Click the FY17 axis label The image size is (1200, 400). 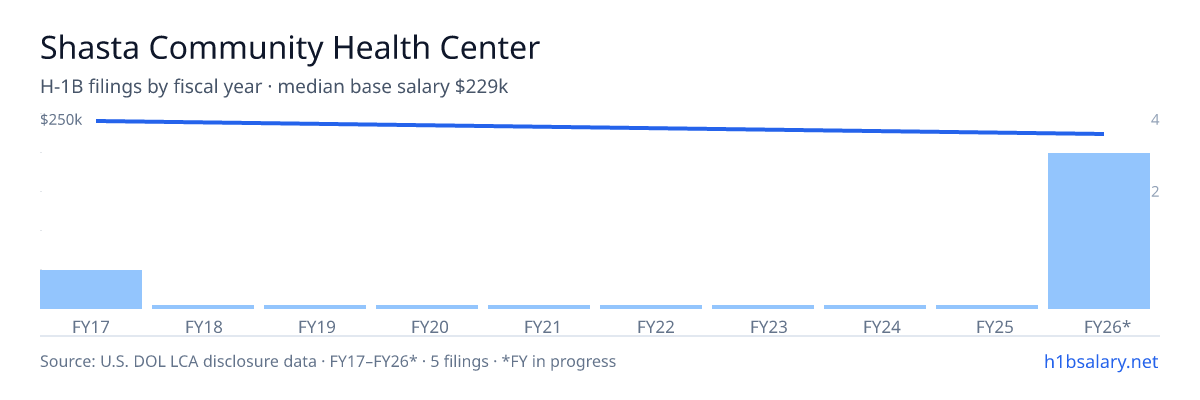tap(91, 327)
